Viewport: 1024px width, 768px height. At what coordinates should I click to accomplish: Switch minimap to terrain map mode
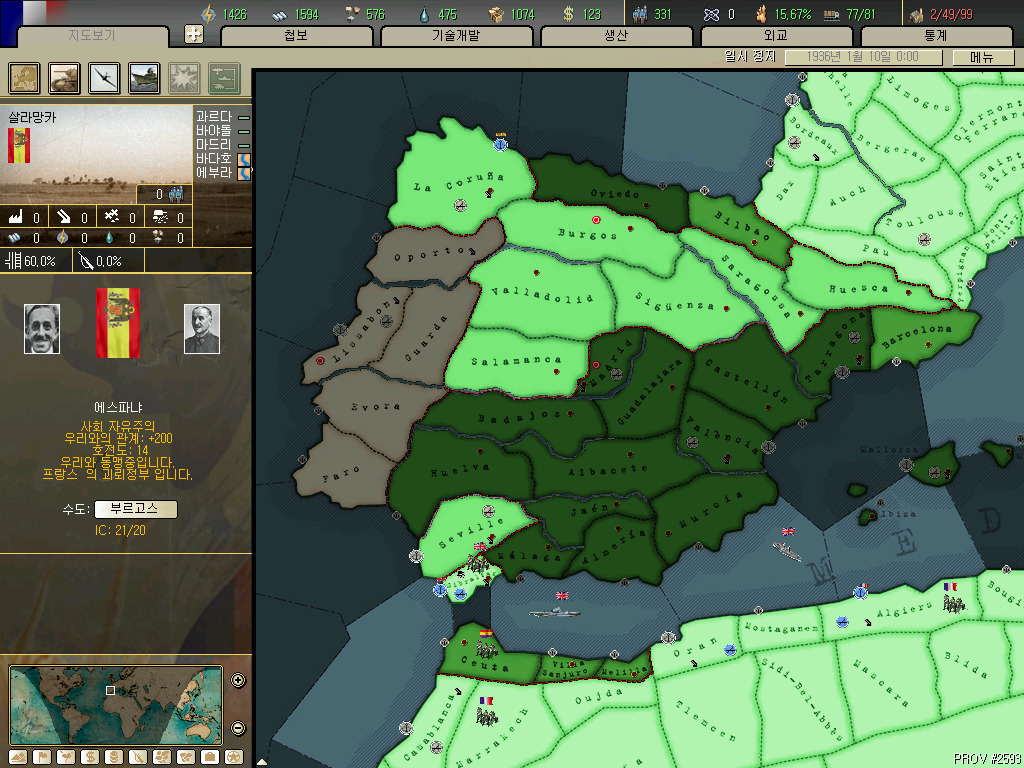pos(18,757)
